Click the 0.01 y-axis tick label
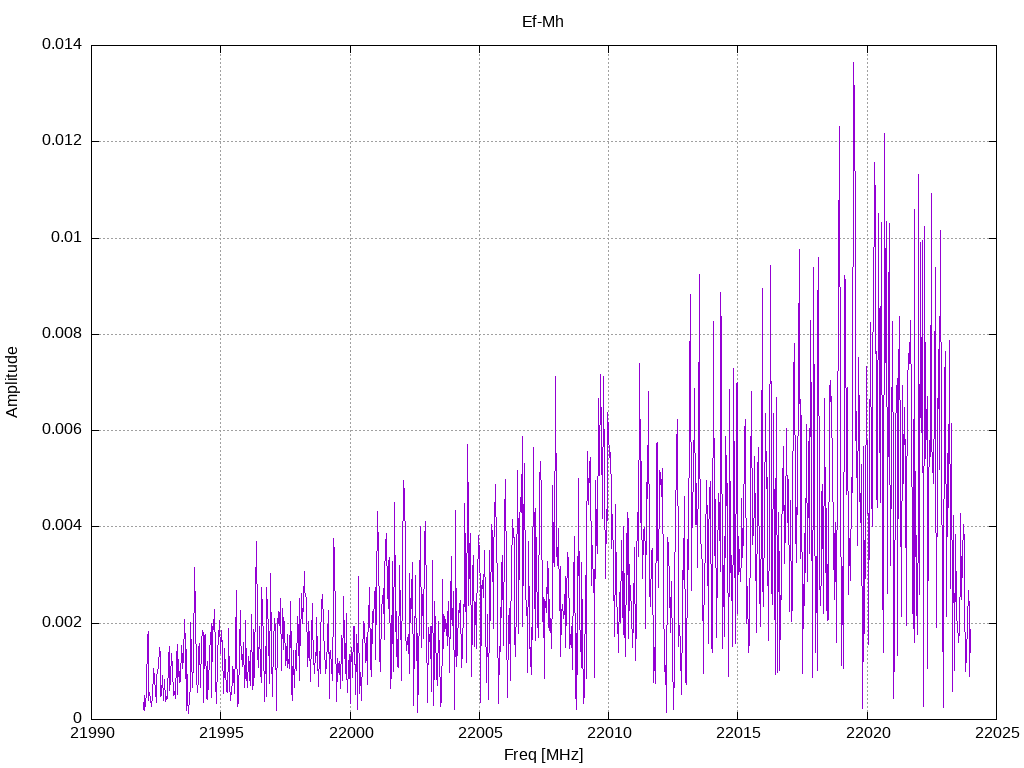 (67, 237)
